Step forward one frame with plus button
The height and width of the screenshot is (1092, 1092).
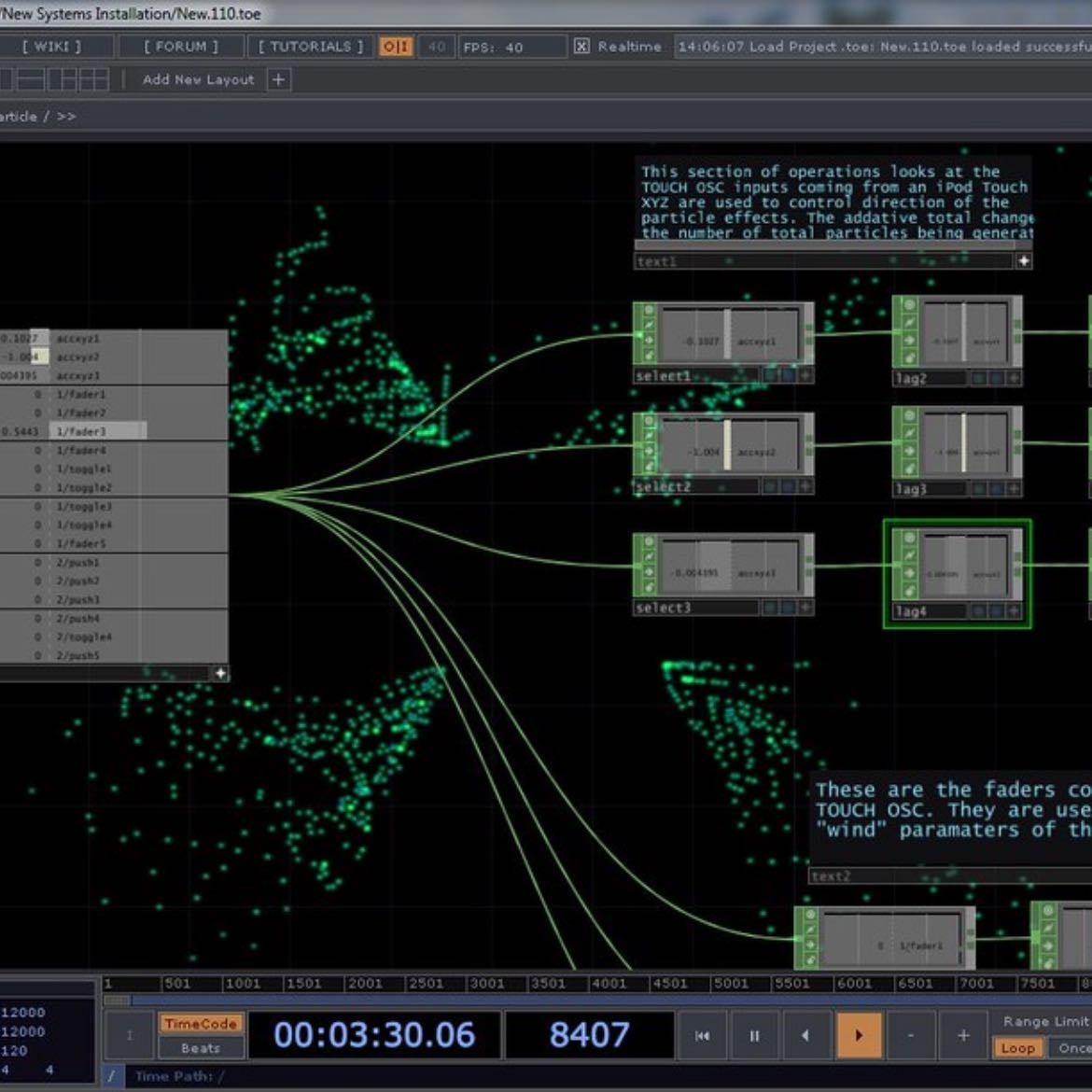click(x=963, y=1036)
